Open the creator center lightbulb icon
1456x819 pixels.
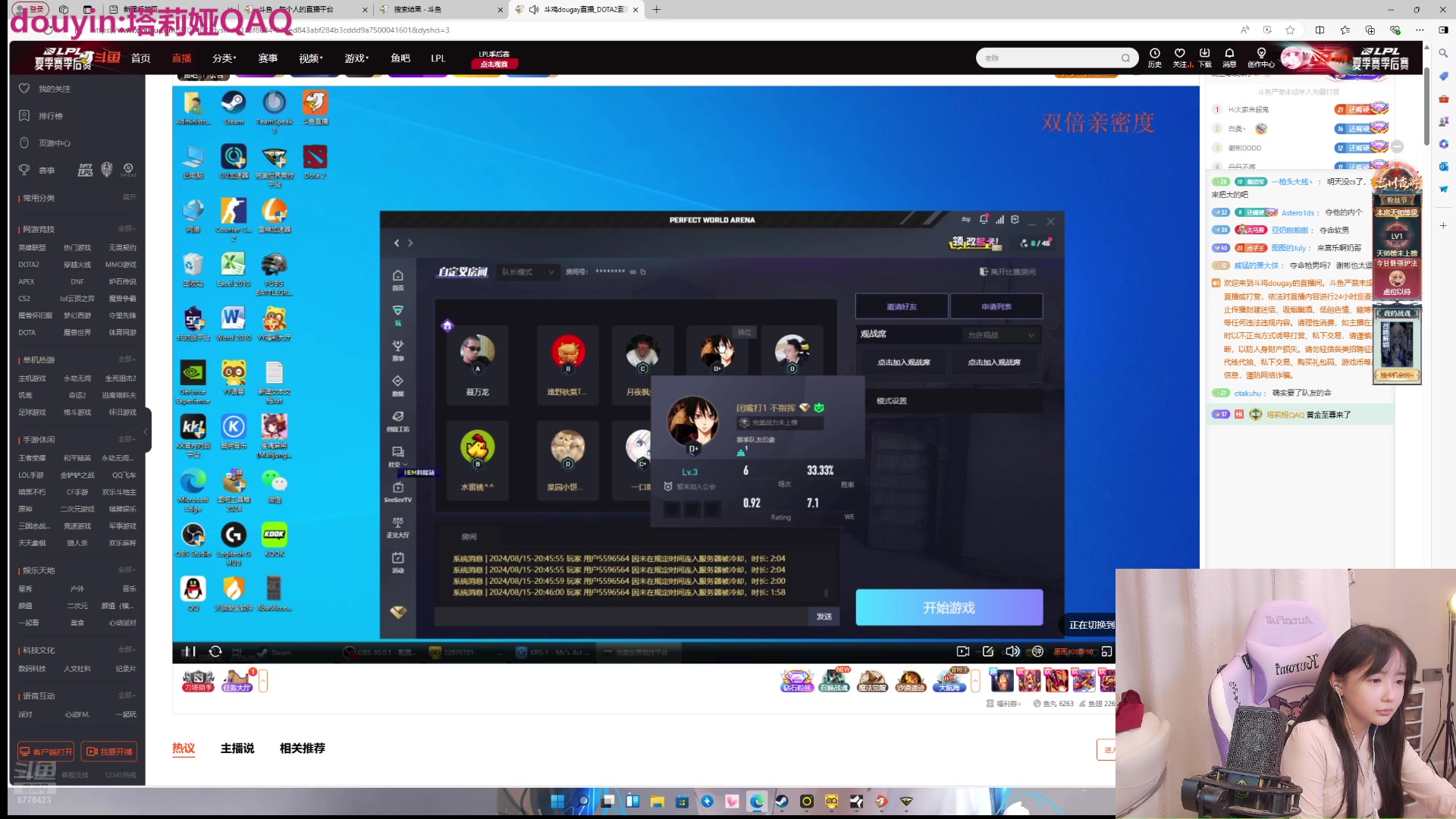tap(1261, 58)
